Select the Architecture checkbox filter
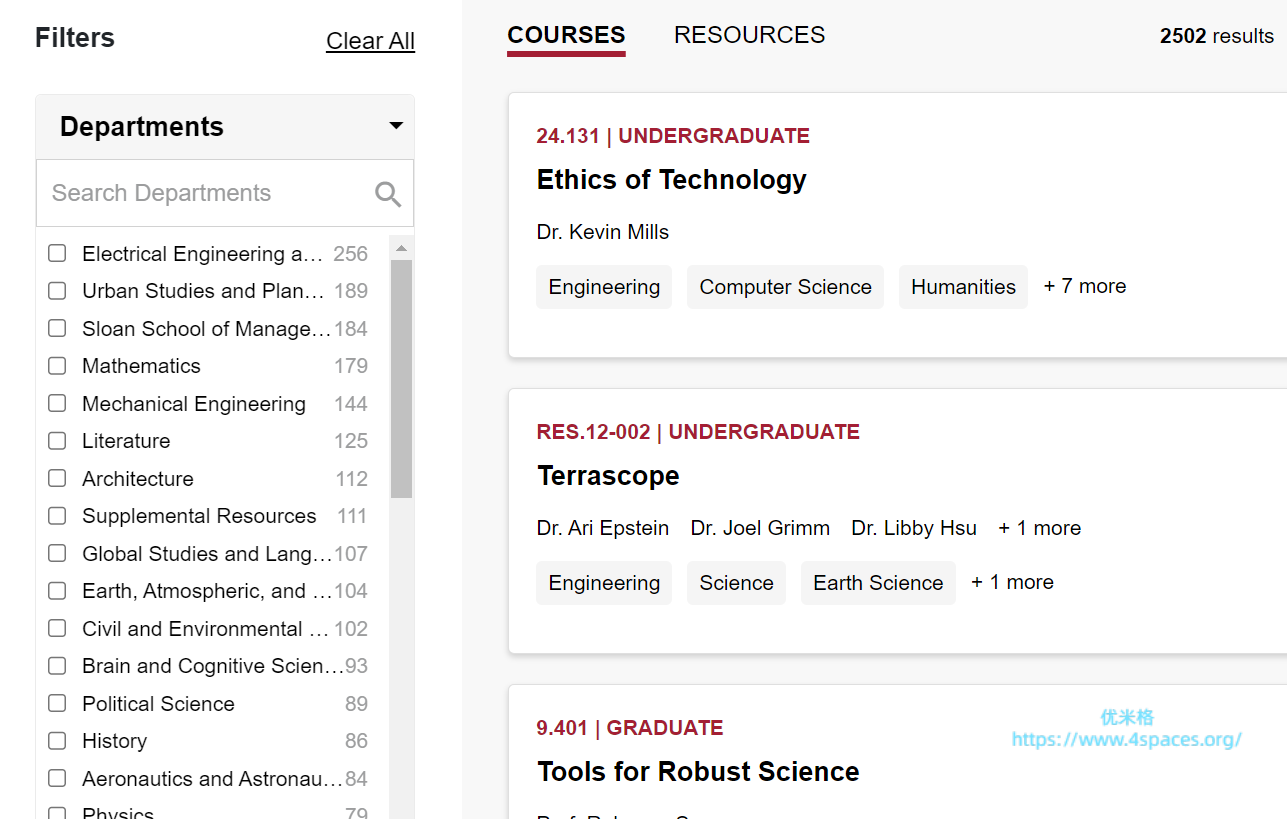1287x819 pixels. pyautogui.click(x=58, y=478)
